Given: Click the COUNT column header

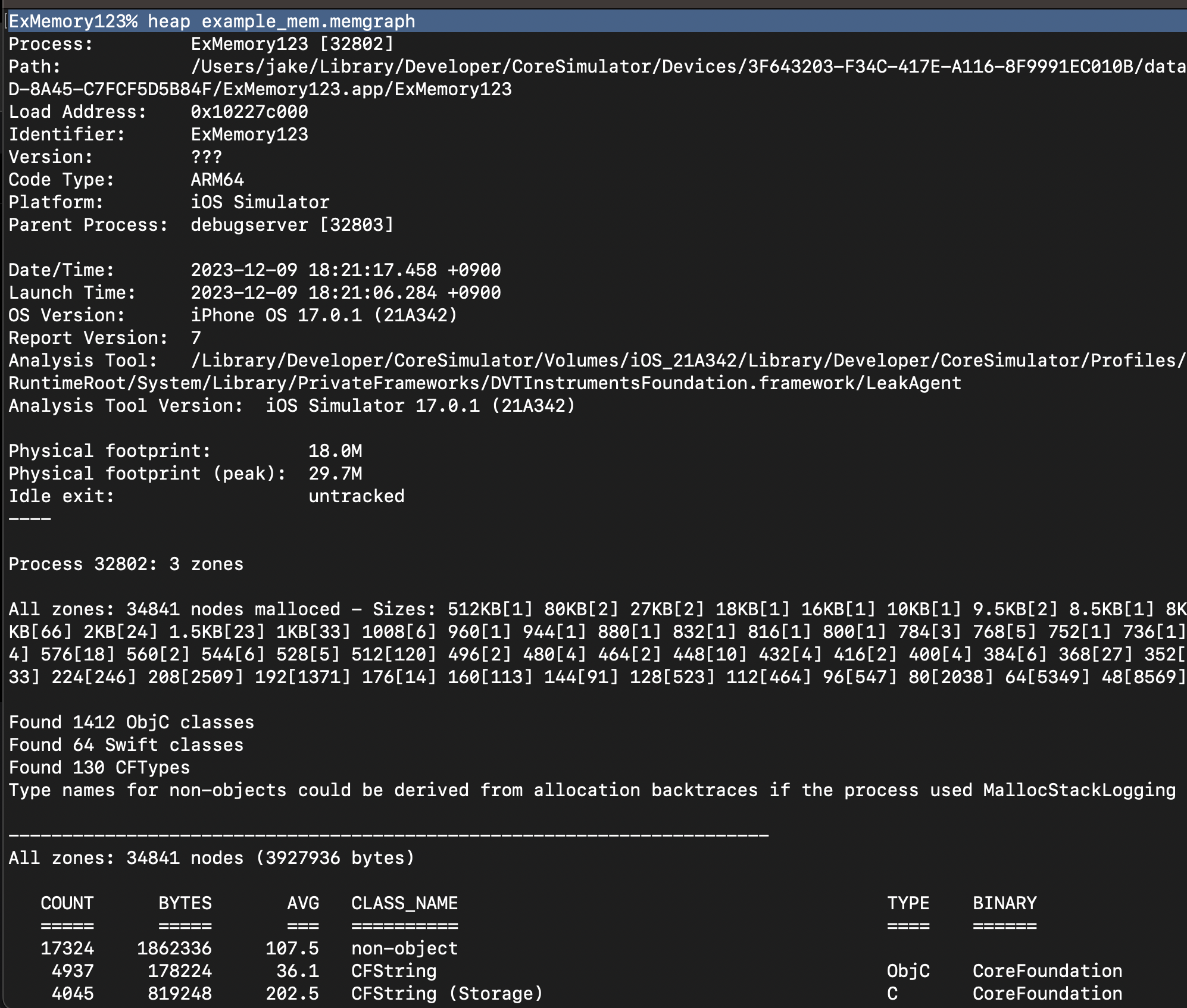Looking at the screenshot, I should click(x=67, y=903).
